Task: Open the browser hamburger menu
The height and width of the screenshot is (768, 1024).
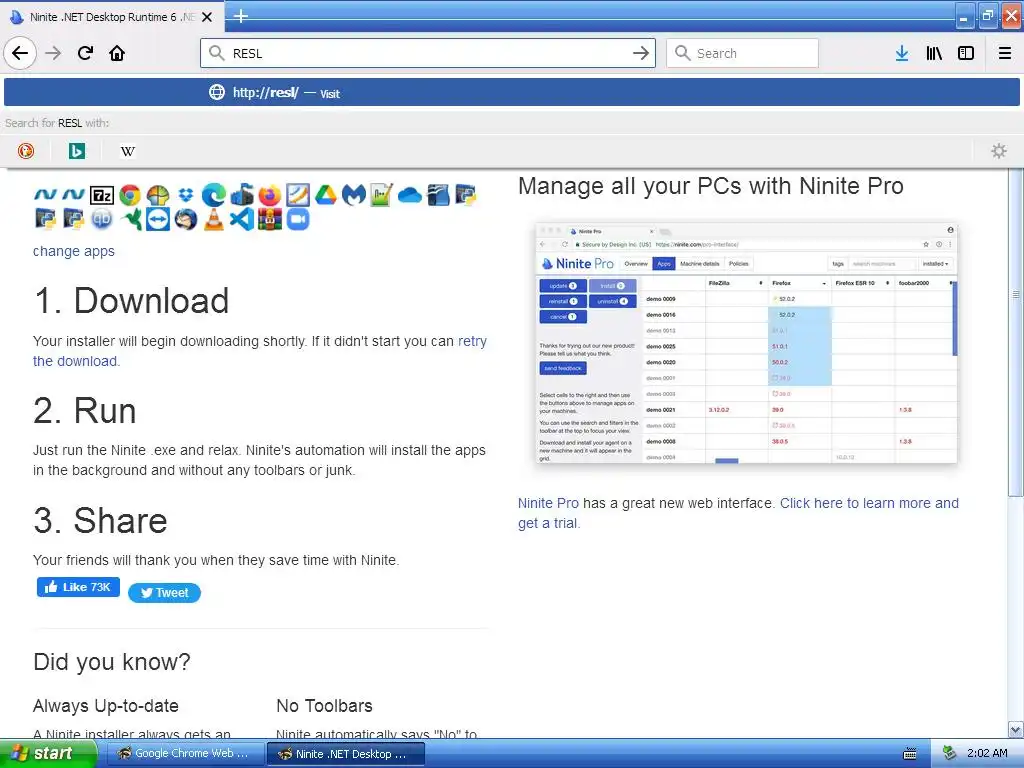Action: [1005, 53]
